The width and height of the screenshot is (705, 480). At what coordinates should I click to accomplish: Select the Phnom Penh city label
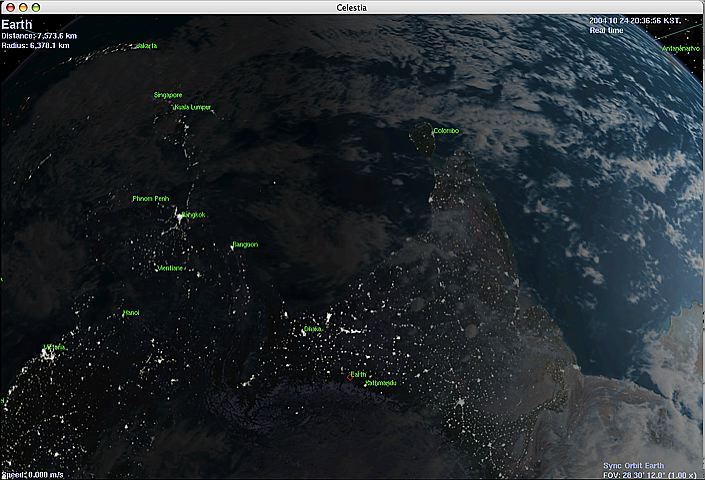tap(151, 198)
